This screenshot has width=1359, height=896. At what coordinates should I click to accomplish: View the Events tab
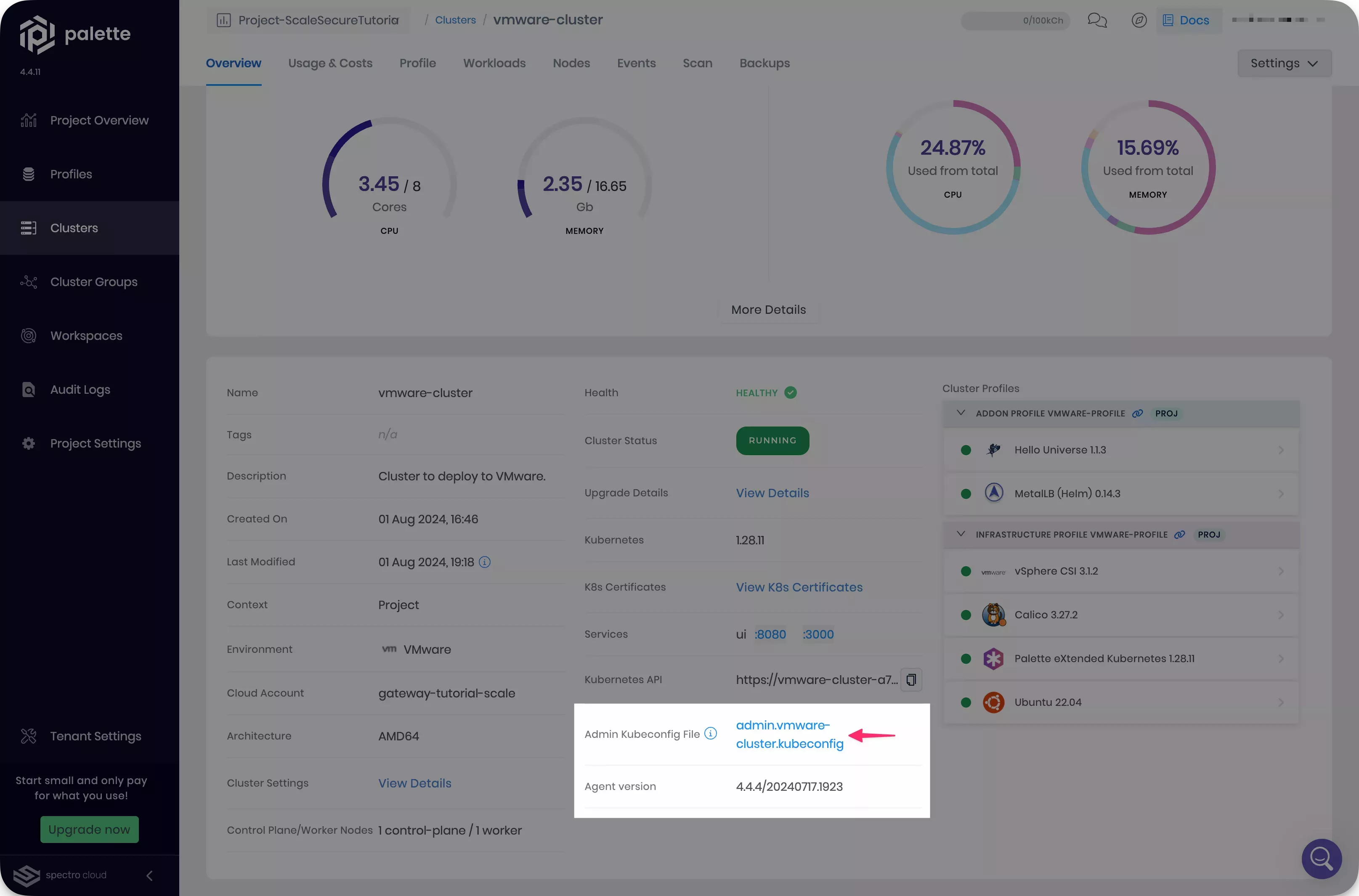[x=636, y=63]
